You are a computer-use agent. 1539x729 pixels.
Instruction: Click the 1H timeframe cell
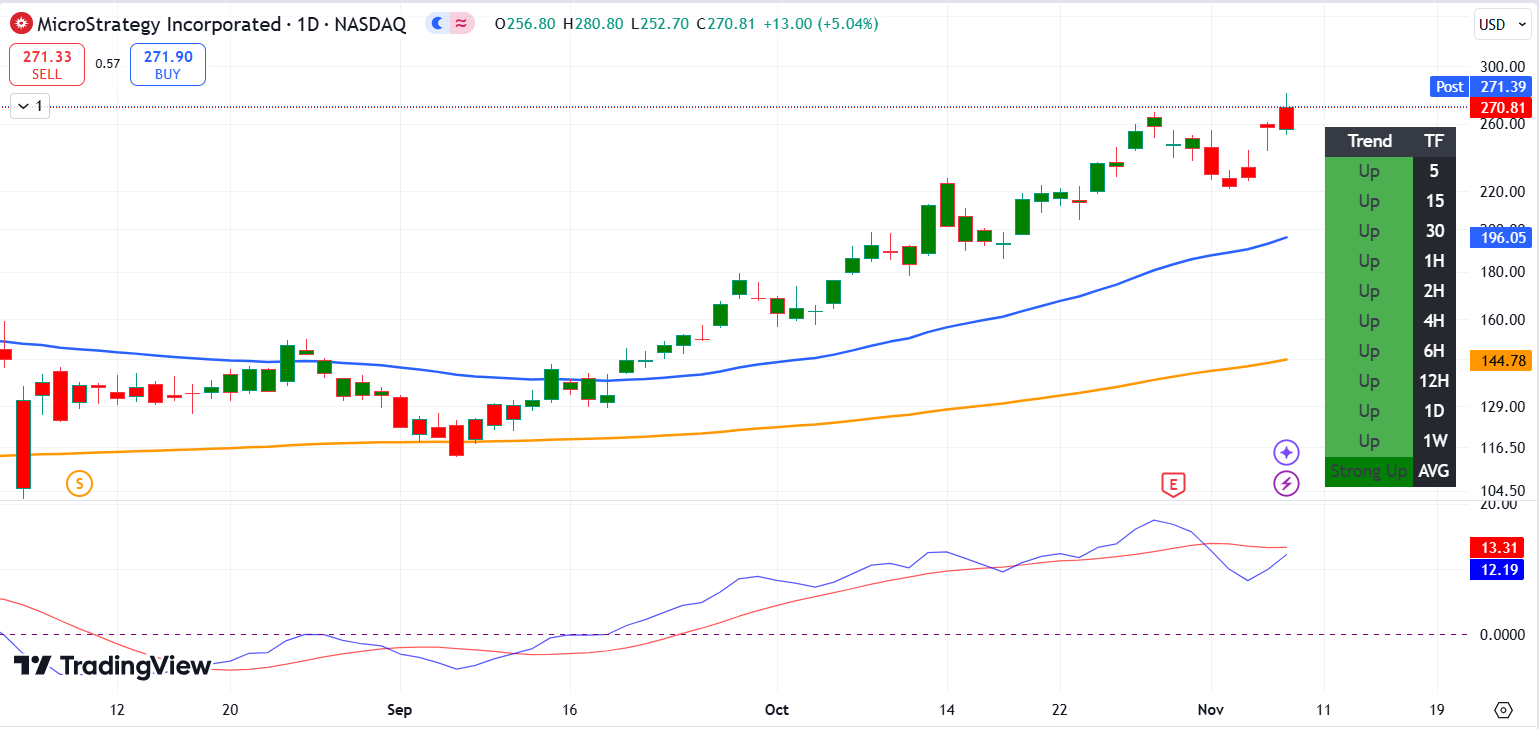coord(1435,261)
